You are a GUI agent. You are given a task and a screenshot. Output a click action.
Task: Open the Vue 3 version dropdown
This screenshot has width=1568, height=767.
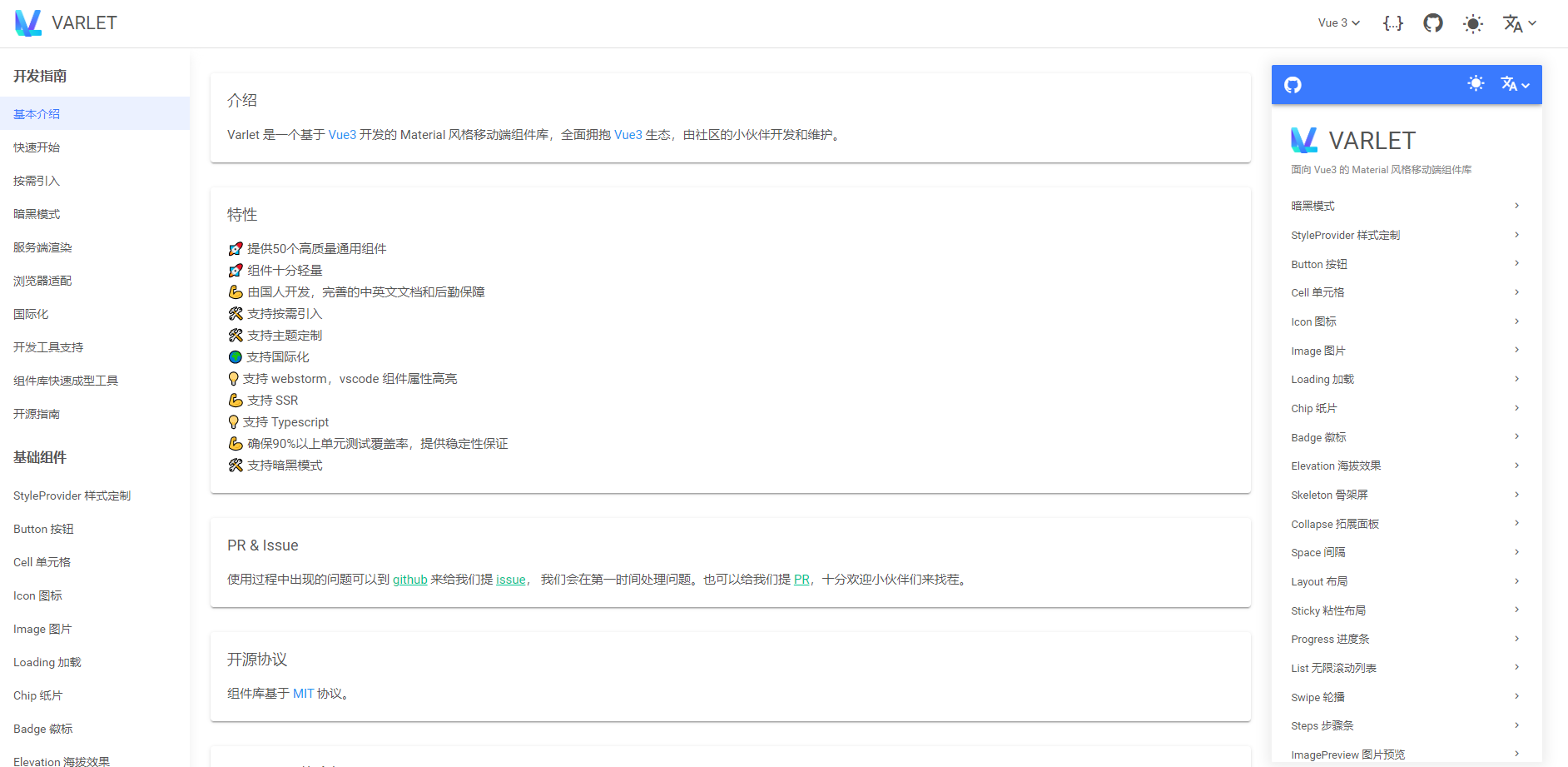1339,23
